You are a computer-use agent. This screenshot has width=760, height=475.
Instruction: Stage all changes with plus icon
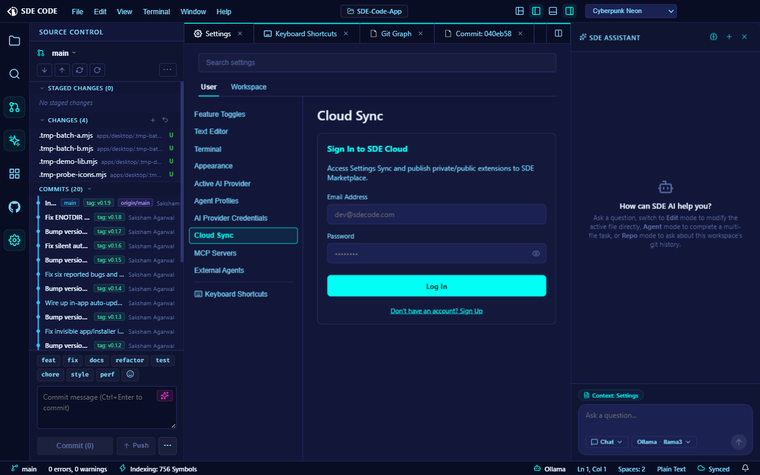pyautogui.click(x=153, y=120)
